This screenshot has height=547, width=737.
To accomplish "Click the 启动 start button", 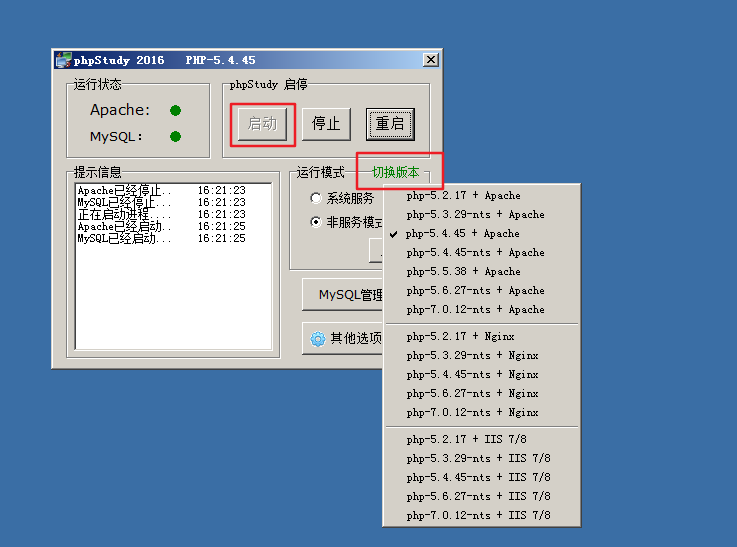I will pyautogui.click(x=262, y=124).
